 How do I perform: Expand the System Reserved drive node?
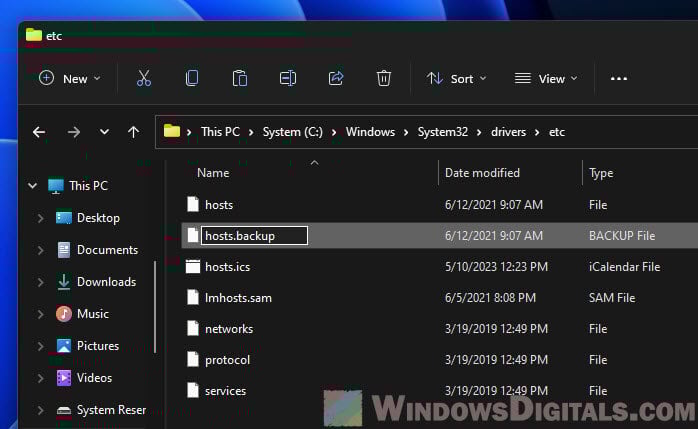point(41,410)
